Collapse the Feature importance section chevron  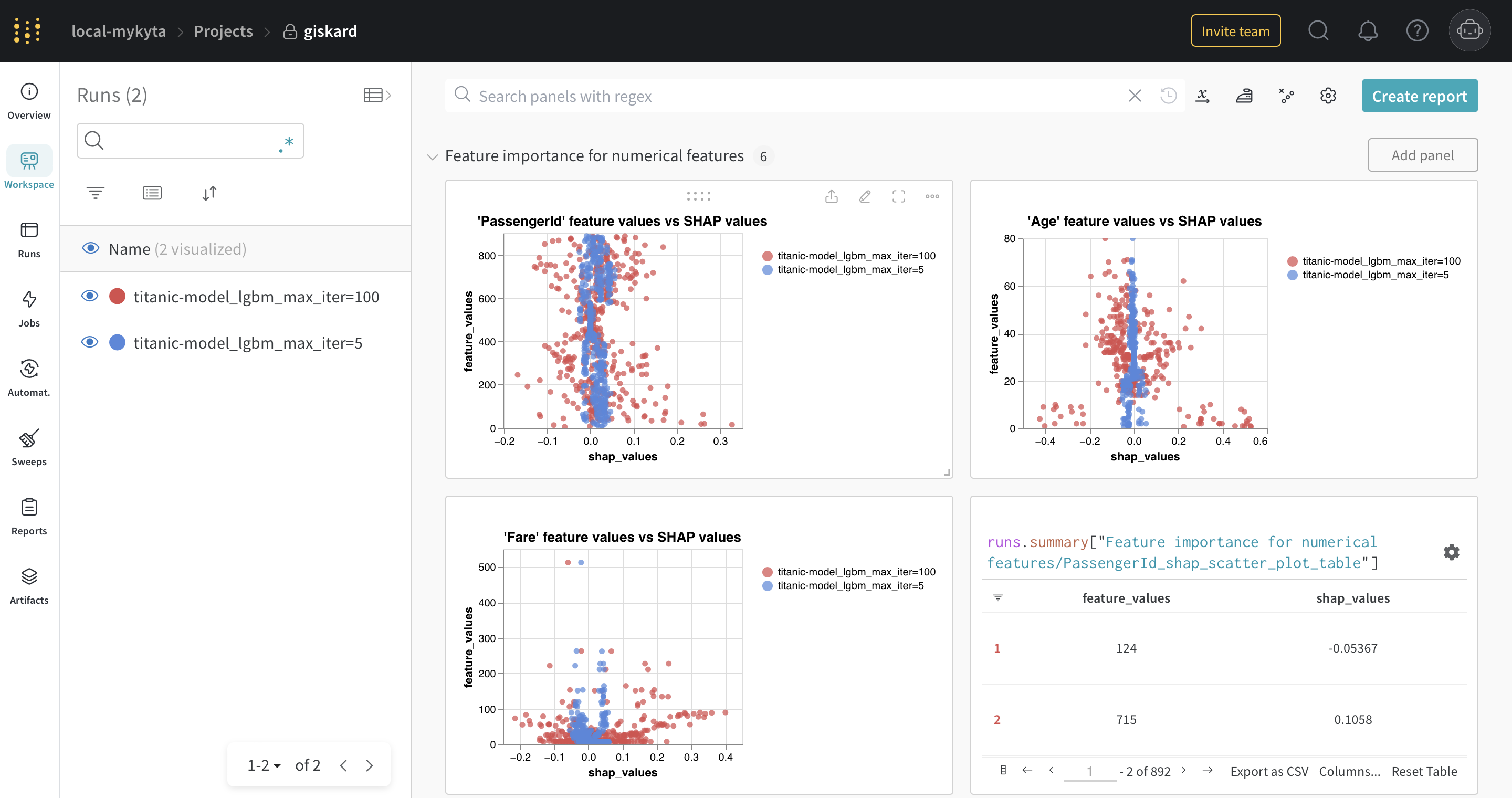click(433, 156)
